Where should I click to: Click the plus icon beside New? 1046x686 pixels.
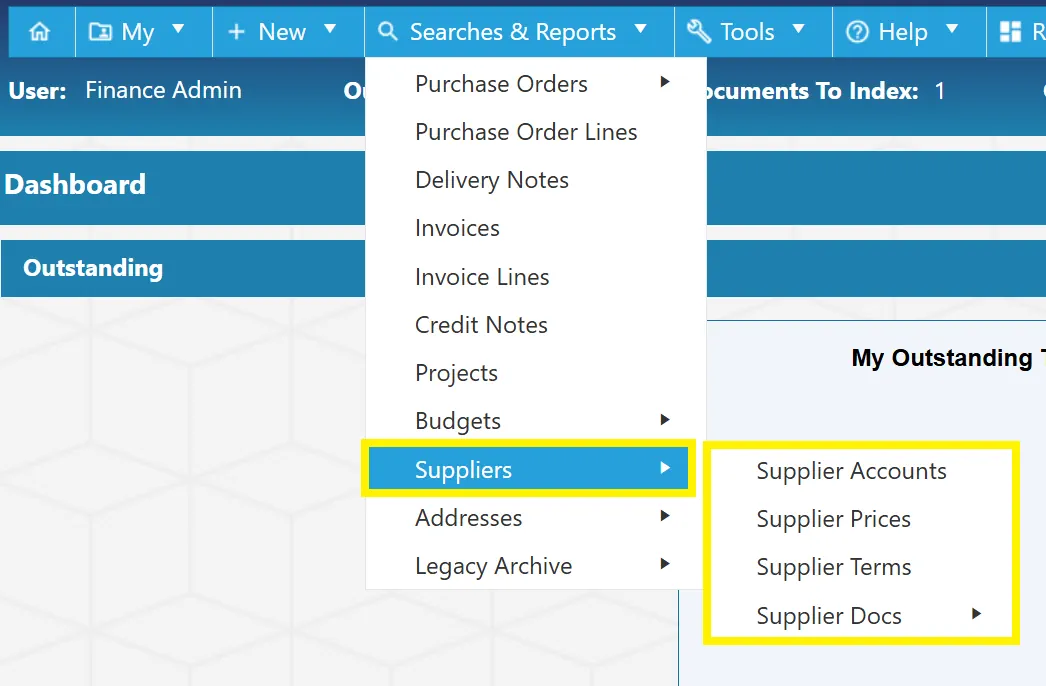[236, 31]
